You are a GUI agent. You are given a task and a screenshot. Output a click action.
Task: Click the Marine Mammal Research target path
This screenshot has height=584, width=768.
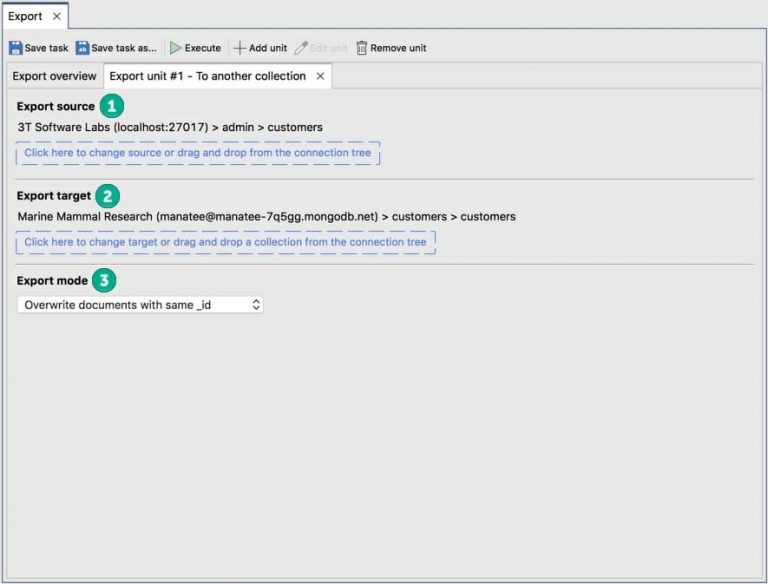pyautogui.click(x=266, y=217)
